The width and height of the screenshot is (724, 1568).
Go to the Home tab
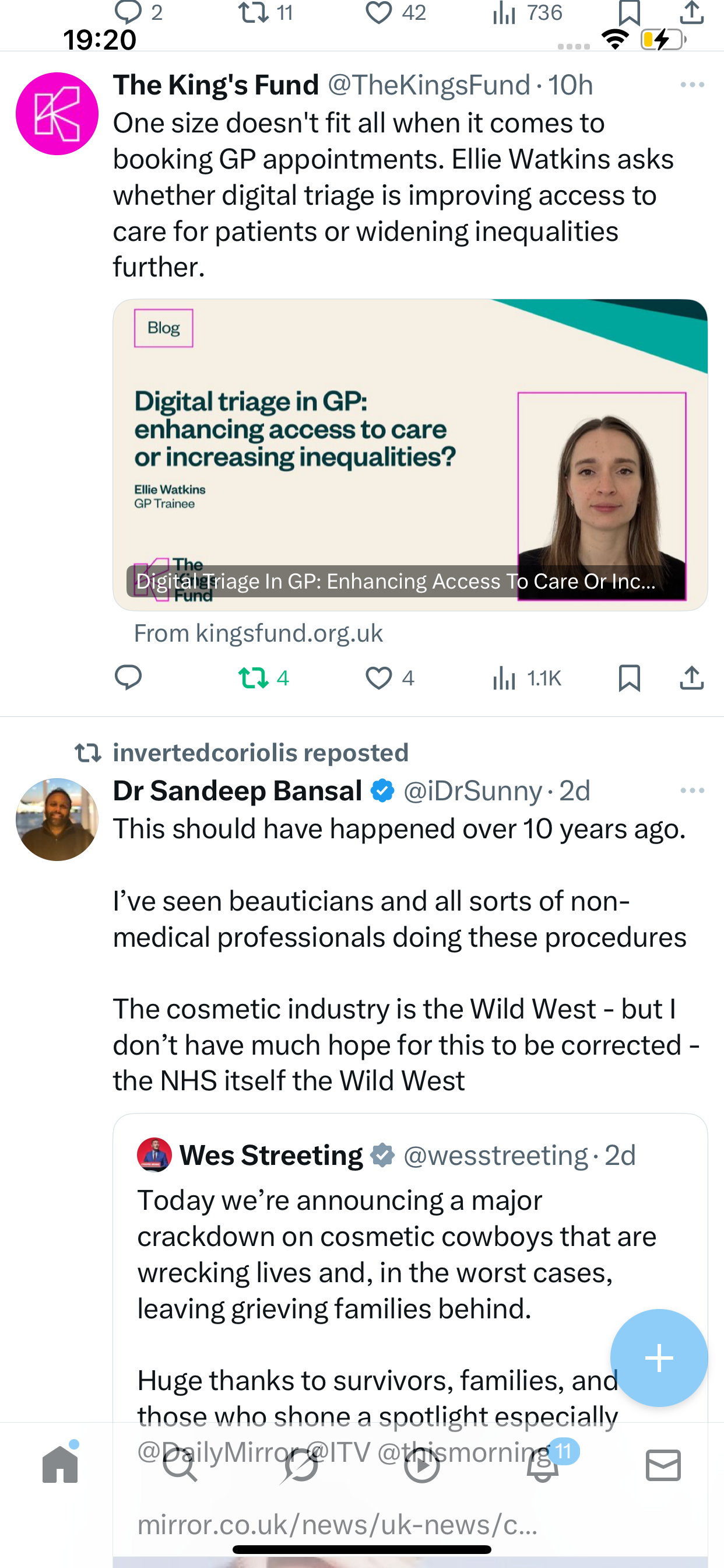60,1465
